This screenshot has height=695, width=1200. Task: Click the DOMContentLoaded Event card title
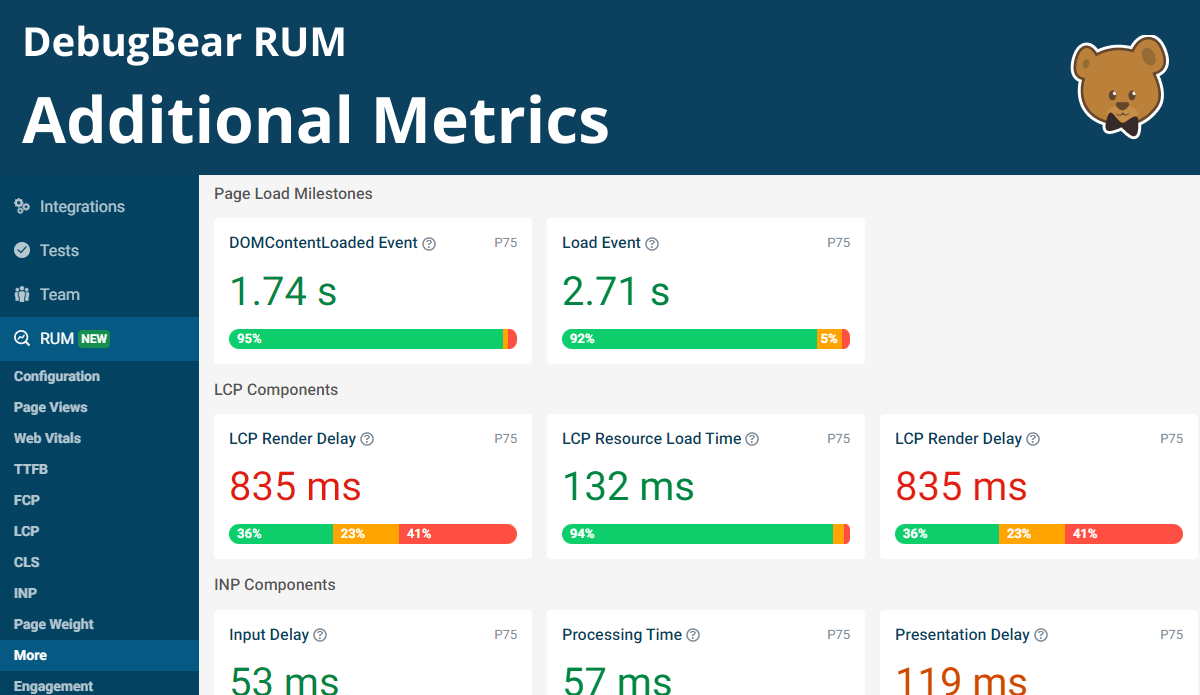[323, 243]
